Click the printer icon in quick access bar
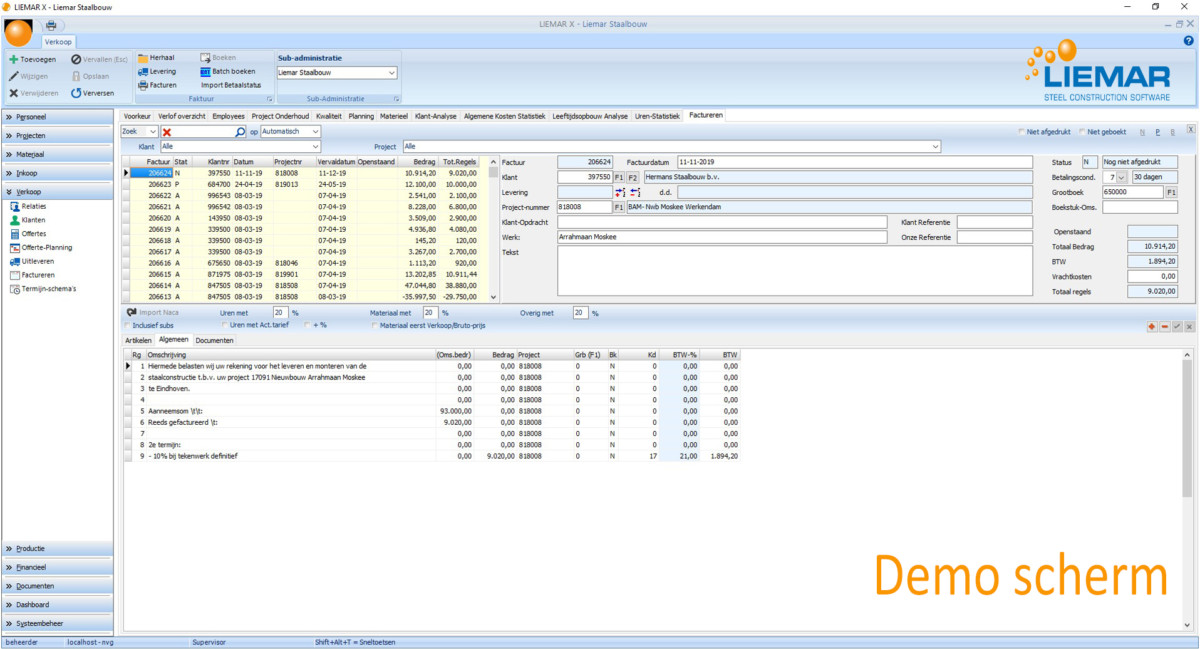1200x649 pixels. coord(51,25)
